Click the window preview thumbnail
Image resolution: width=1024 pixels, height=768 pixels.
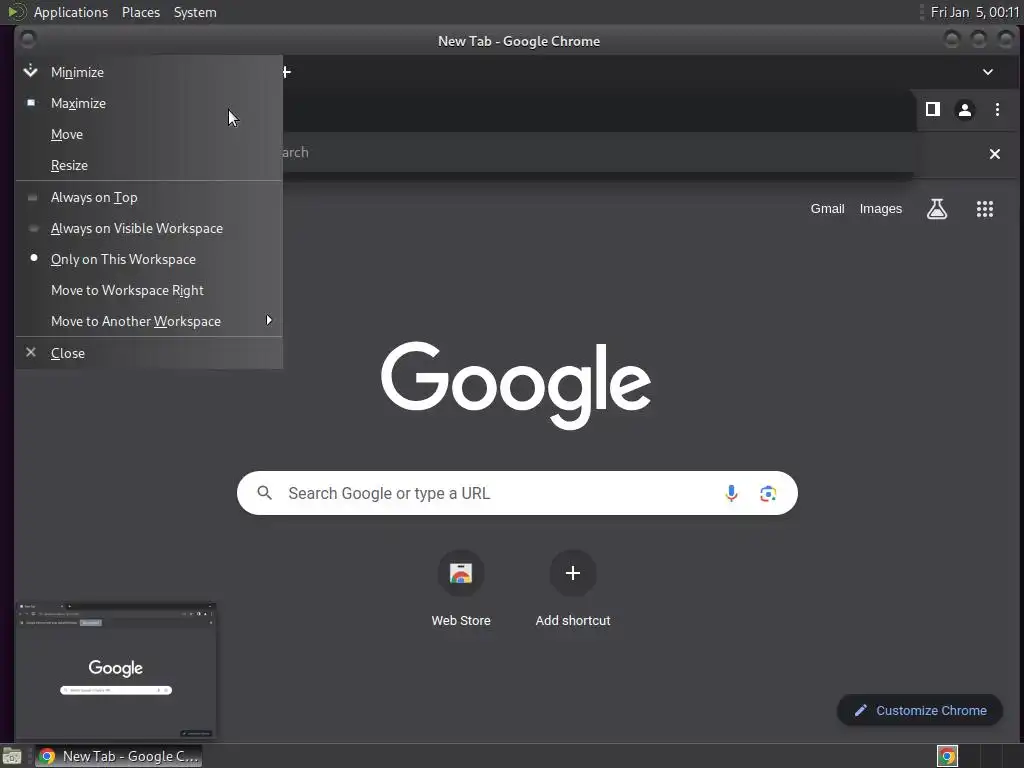116,671
